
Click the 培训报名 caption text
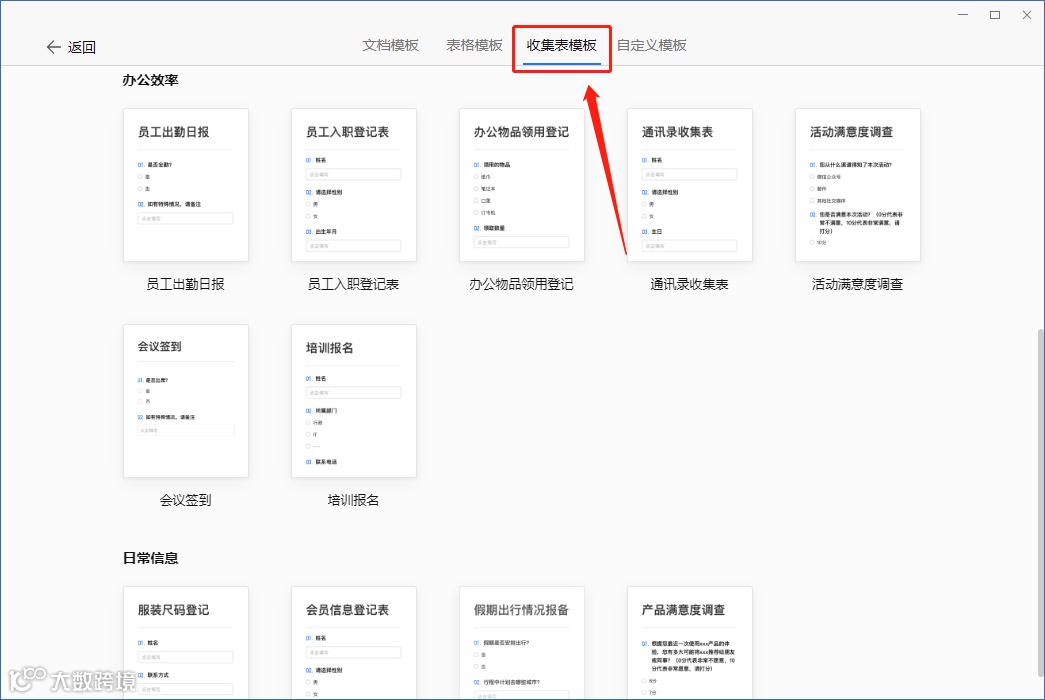tap(354, 501)
